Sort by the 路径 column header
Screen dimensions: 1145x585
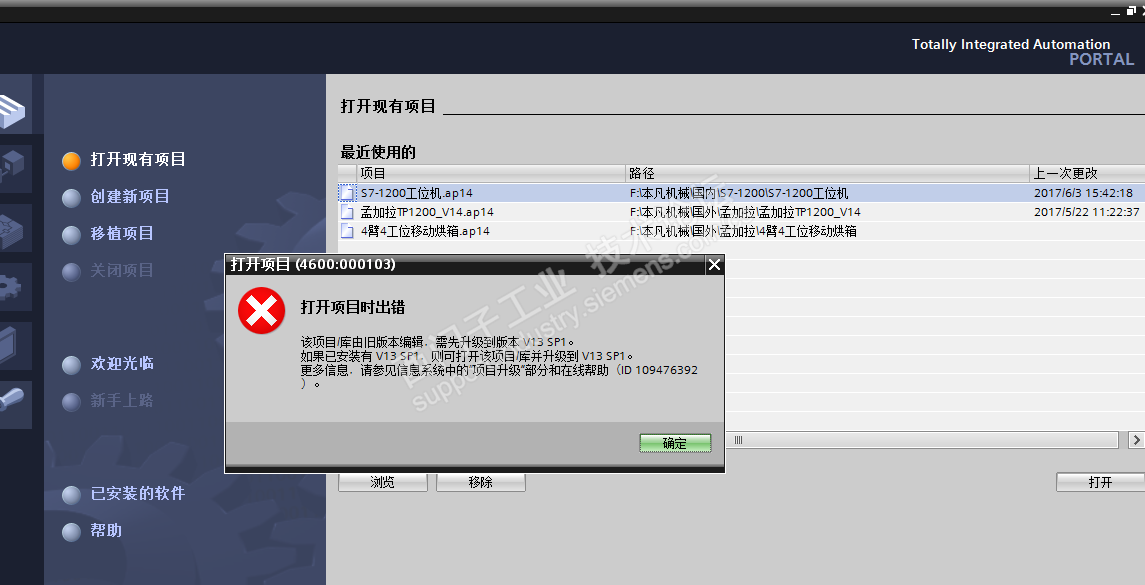[827, 173]
